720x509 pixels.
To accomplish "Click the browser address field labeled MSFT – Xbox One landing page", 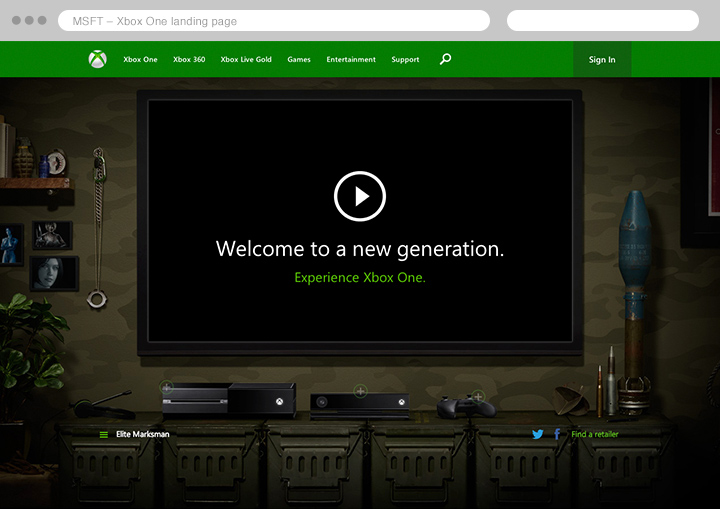I will [x=274, y=21].
